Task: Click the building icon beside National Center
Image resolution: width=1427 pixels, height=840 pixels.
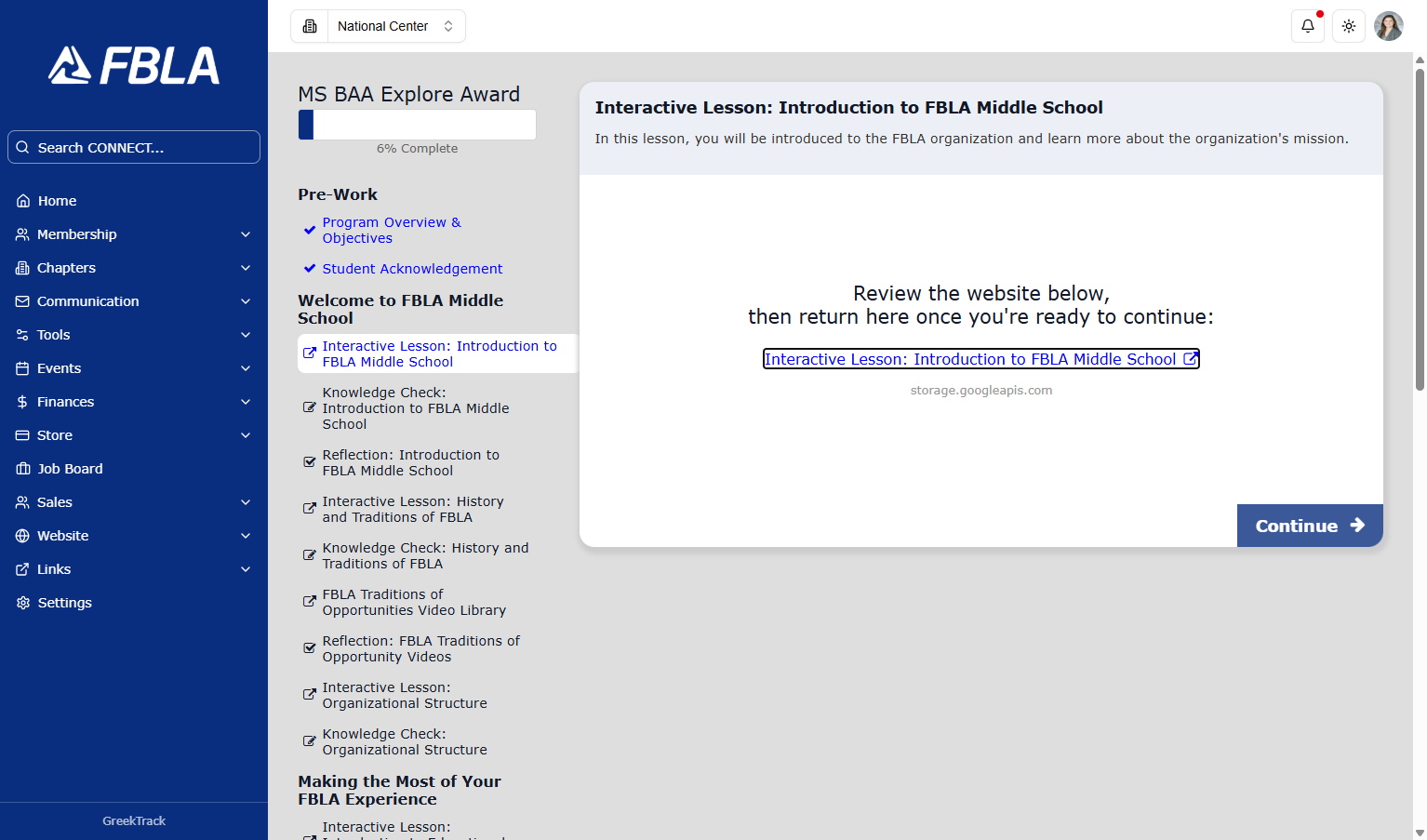Action: (x=310, y=26)
